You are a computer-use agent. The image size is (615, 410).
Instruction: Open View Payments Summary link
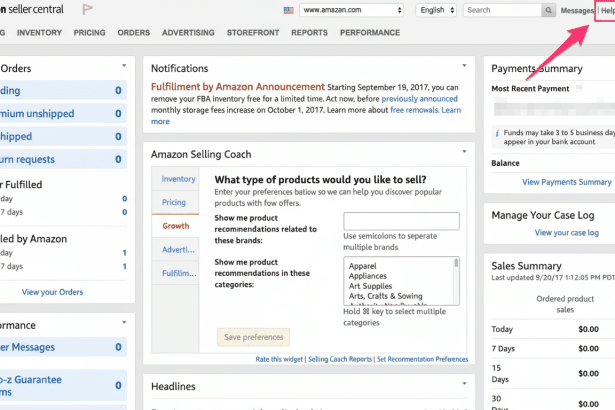(x=566, y=182)
